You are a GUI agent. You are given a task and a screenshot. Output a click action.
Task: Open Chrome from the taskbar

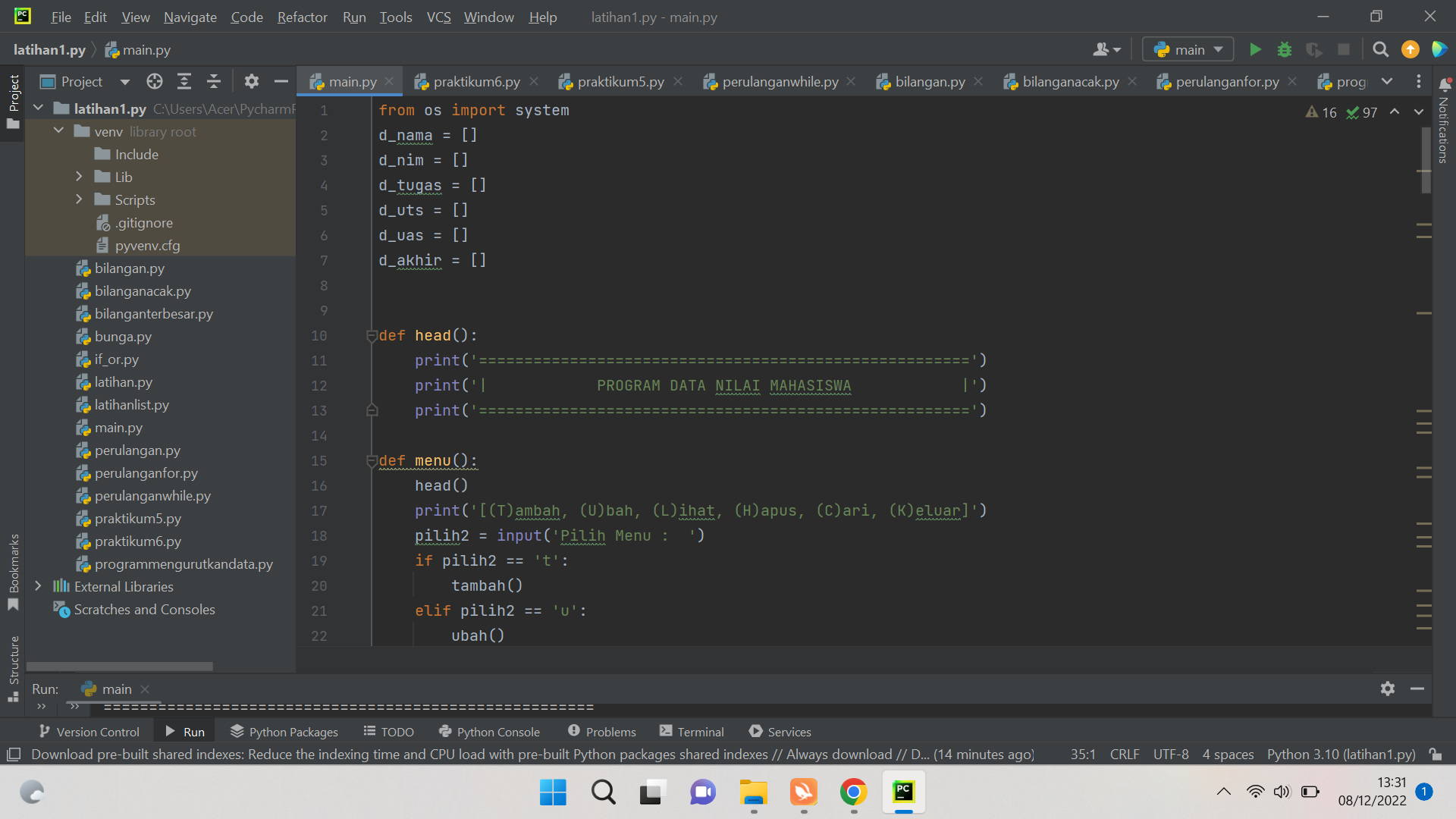click(853, 792)
